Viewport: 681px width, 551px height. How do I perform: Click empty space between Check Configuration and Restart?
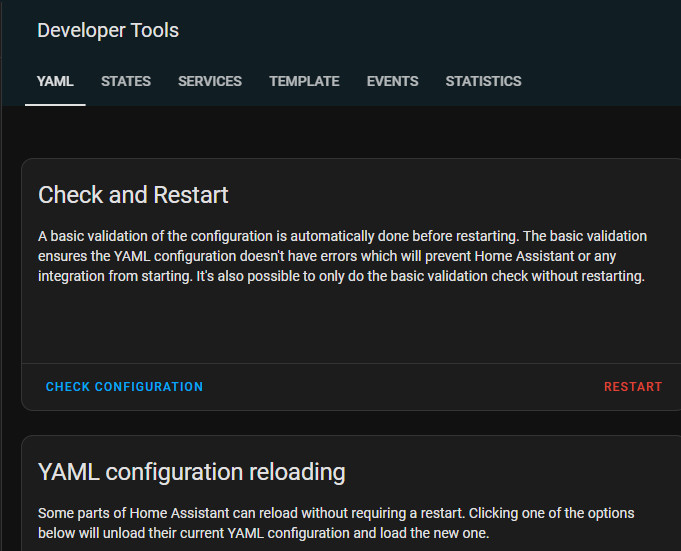tap(400, 387)
